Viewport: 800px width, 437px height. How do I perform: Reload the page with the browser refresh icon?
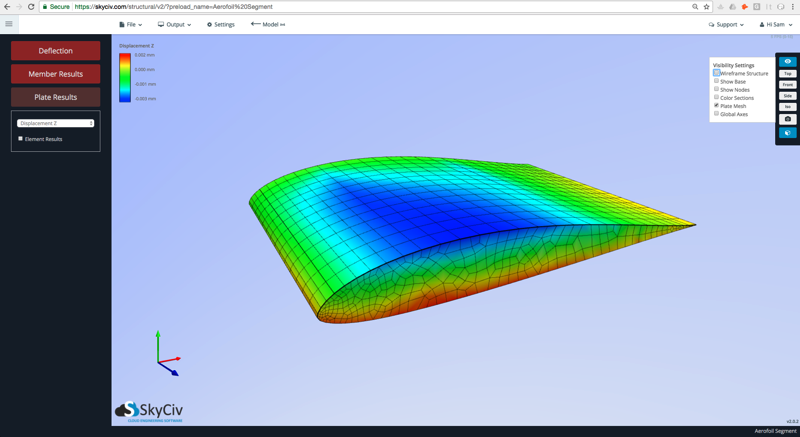31,7
